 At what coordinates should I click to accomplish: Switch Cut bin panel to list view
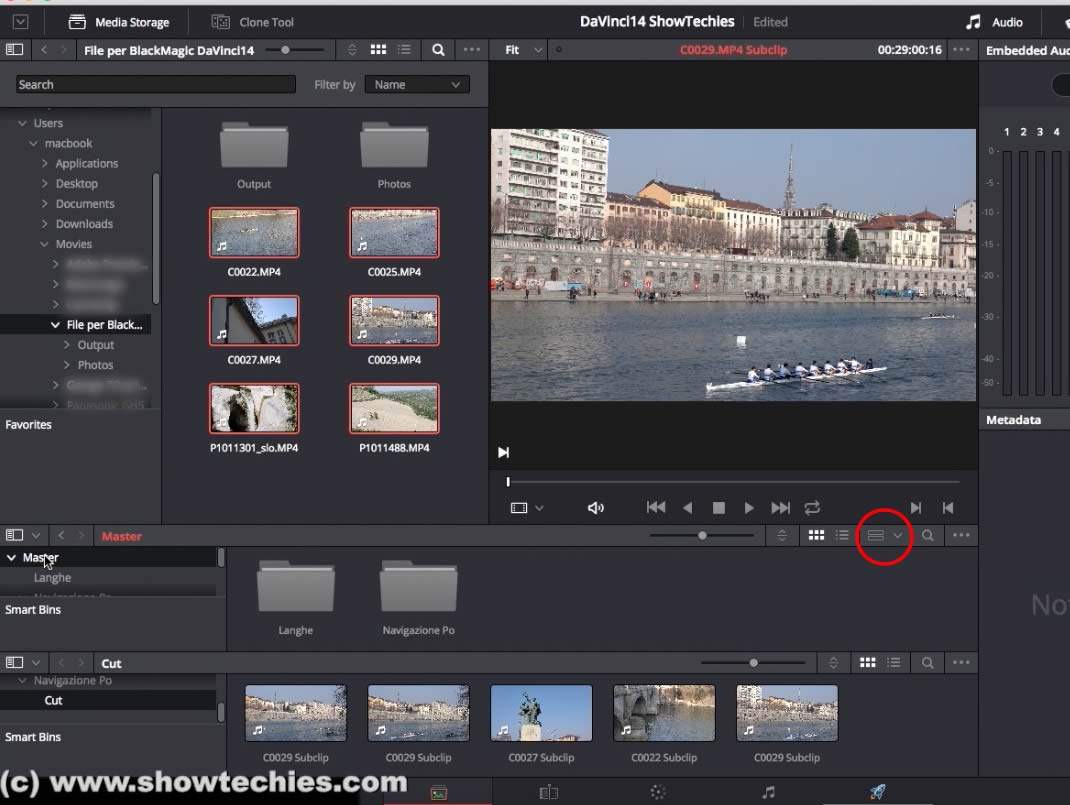tap(894, 662)
